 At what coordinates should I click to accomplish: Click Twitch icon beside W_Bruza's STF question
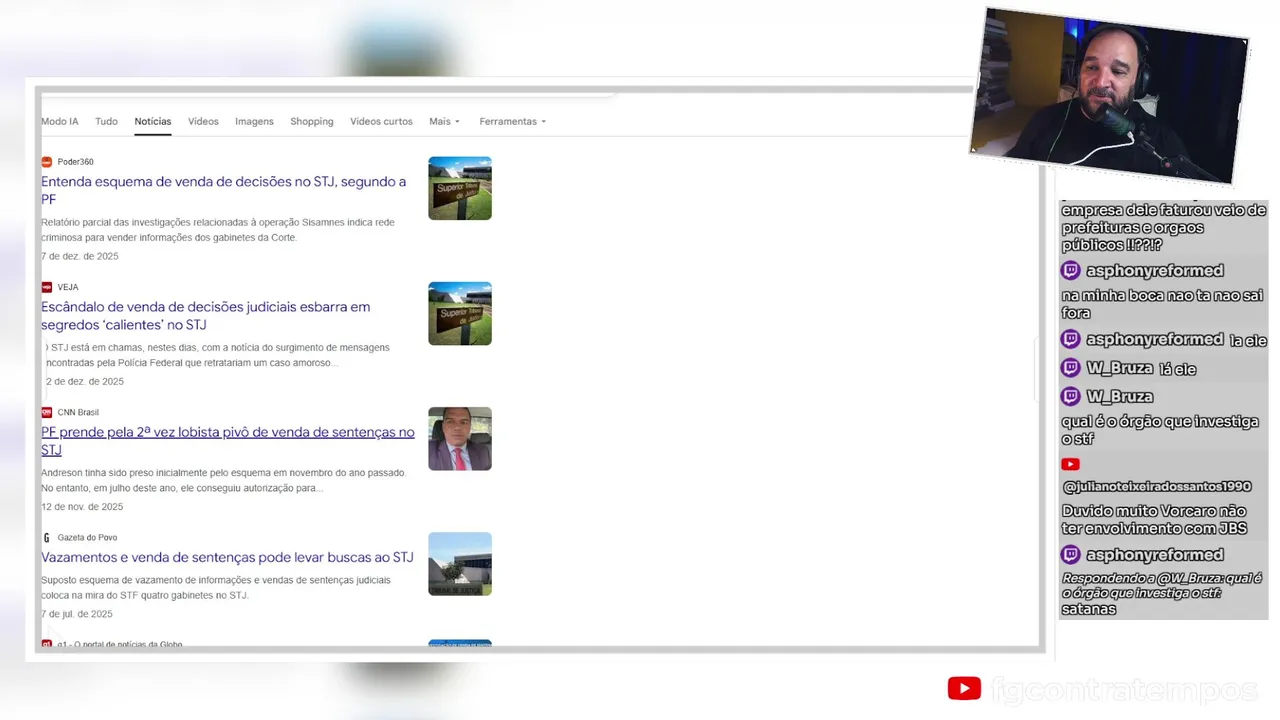pos(1071,396)
